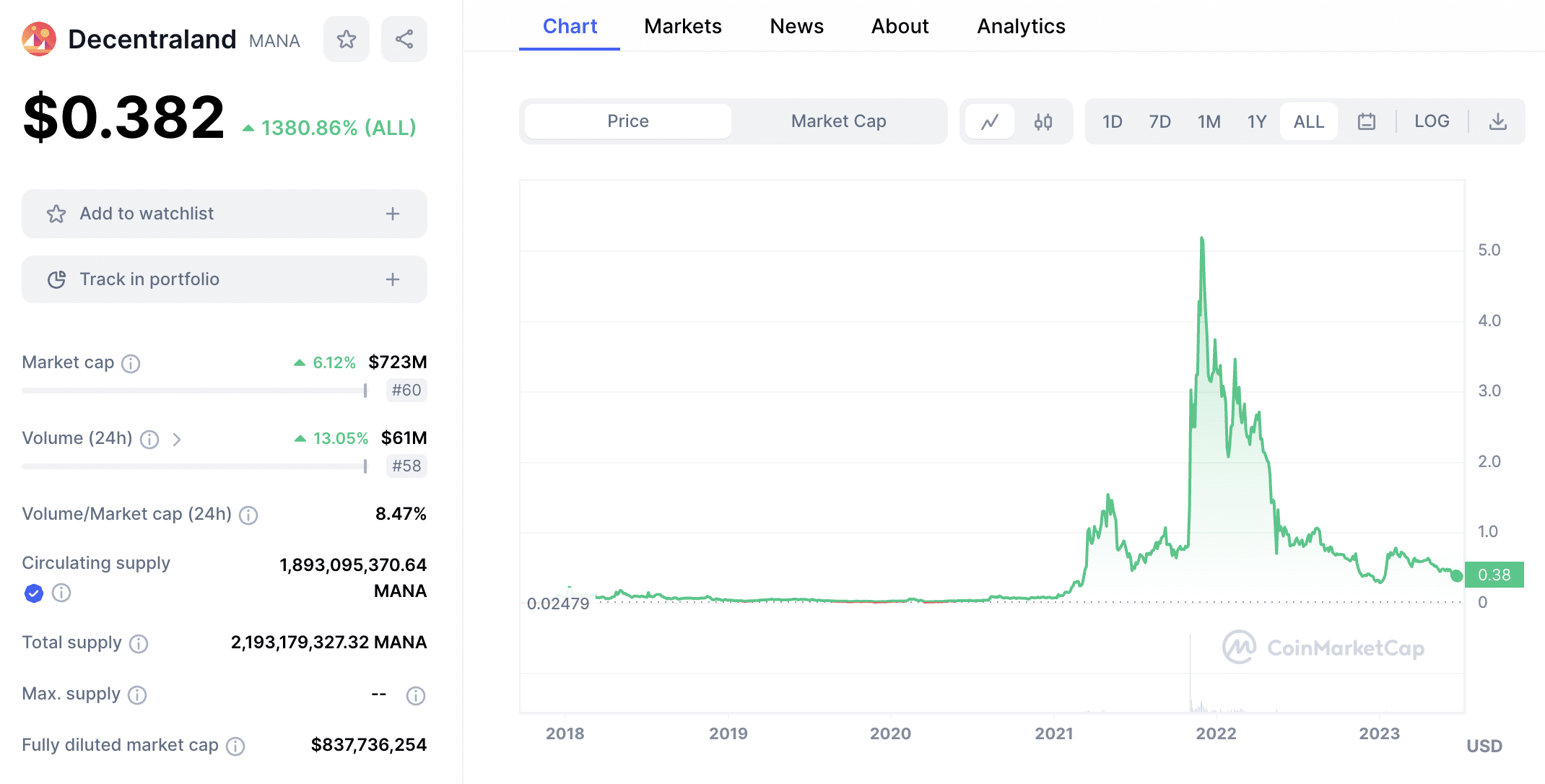Viewport: 1545px width, 784px height.
Task: Click Volume rank #58 badge
Action: tap(406, 466)
